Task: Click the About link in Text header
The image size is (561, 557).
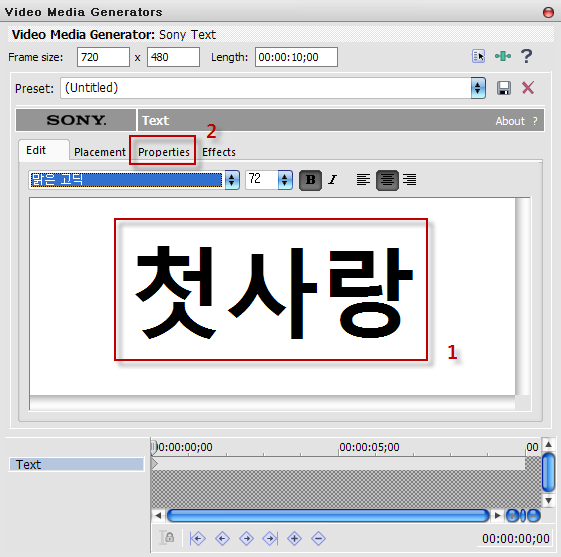Action: (x=510, y=121)
